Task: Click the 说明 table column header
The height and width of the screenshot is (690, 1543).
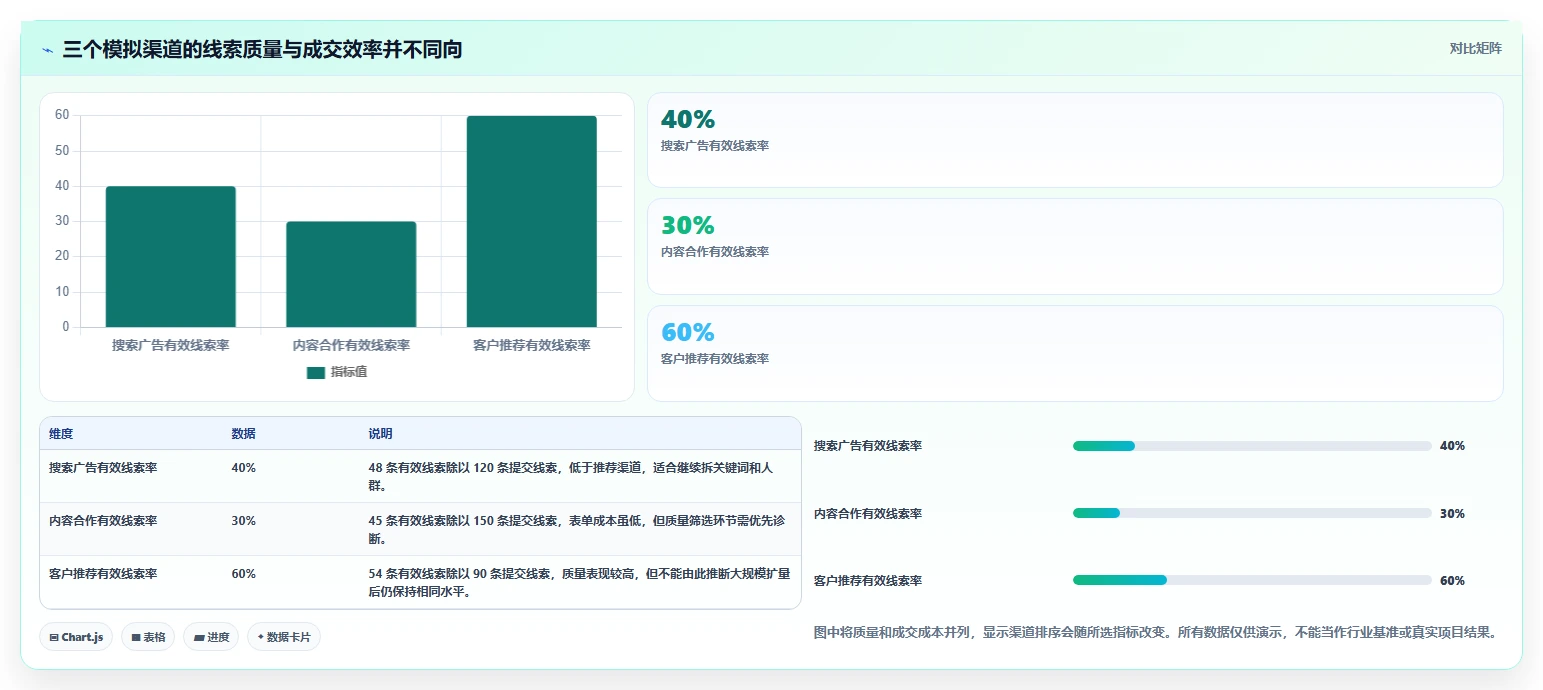Action: (380, 434)
